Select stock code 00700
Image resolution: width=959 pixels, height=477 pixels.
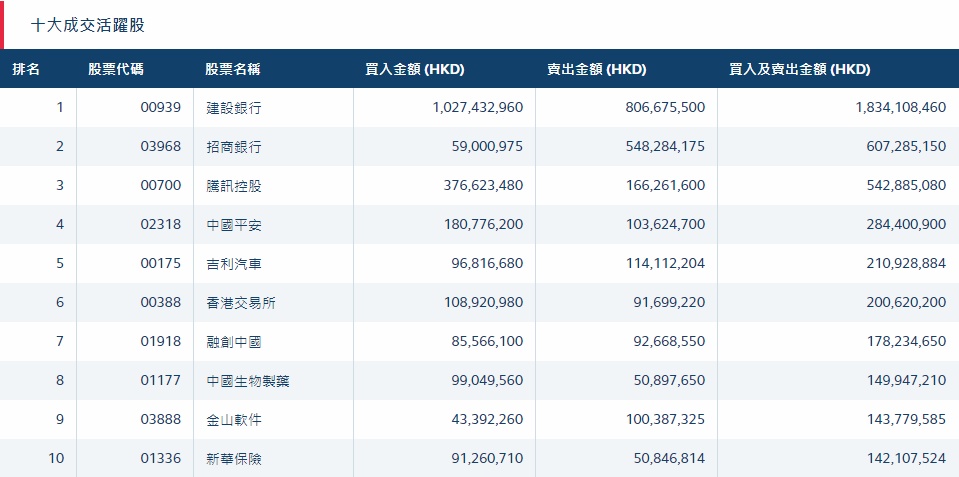161,186
